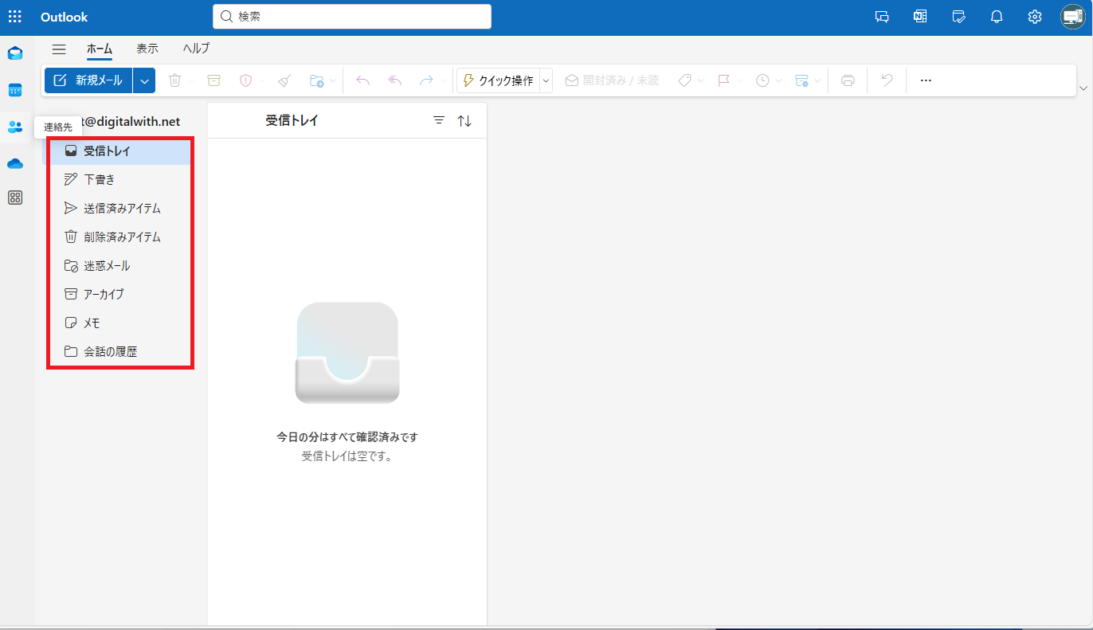This screenshot has height=630, width=1093.
Task: Open the My Day to-do icon
Action: point(958,17)
